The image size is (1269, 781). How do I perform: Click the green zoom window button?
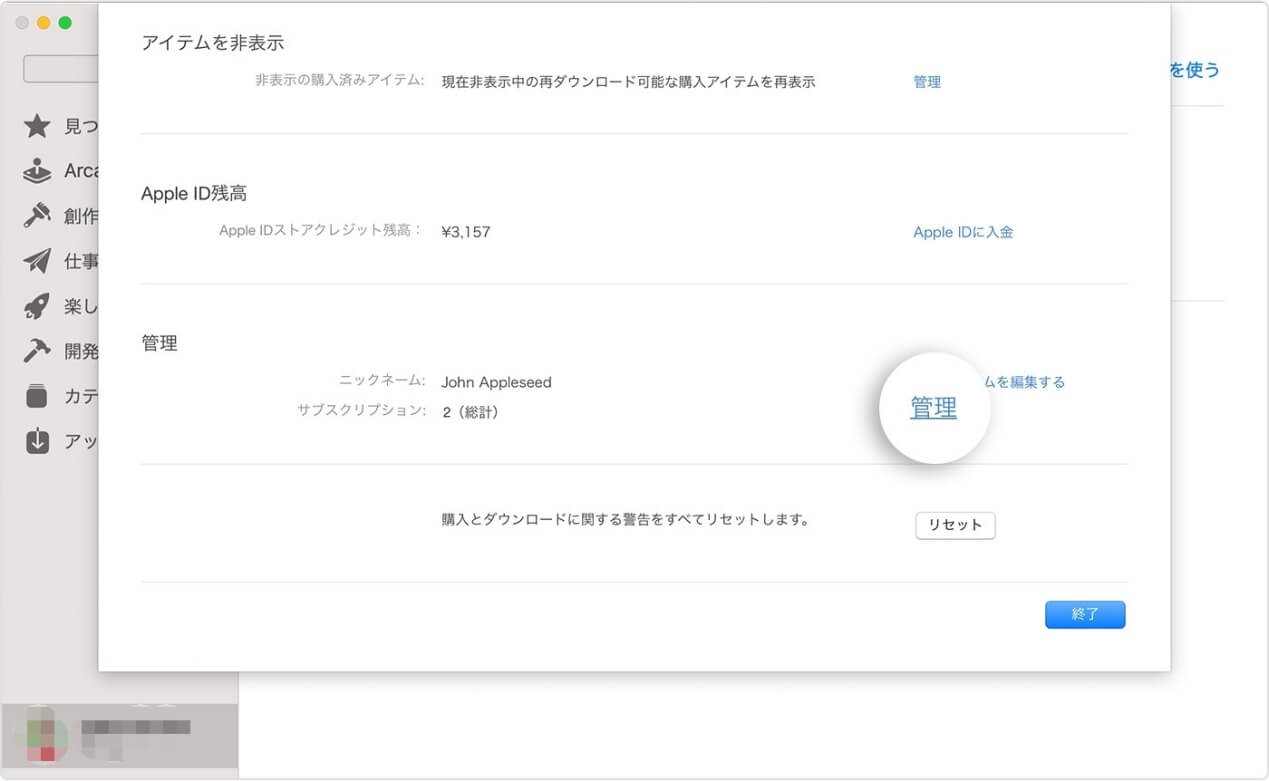(x=65, y=23)
